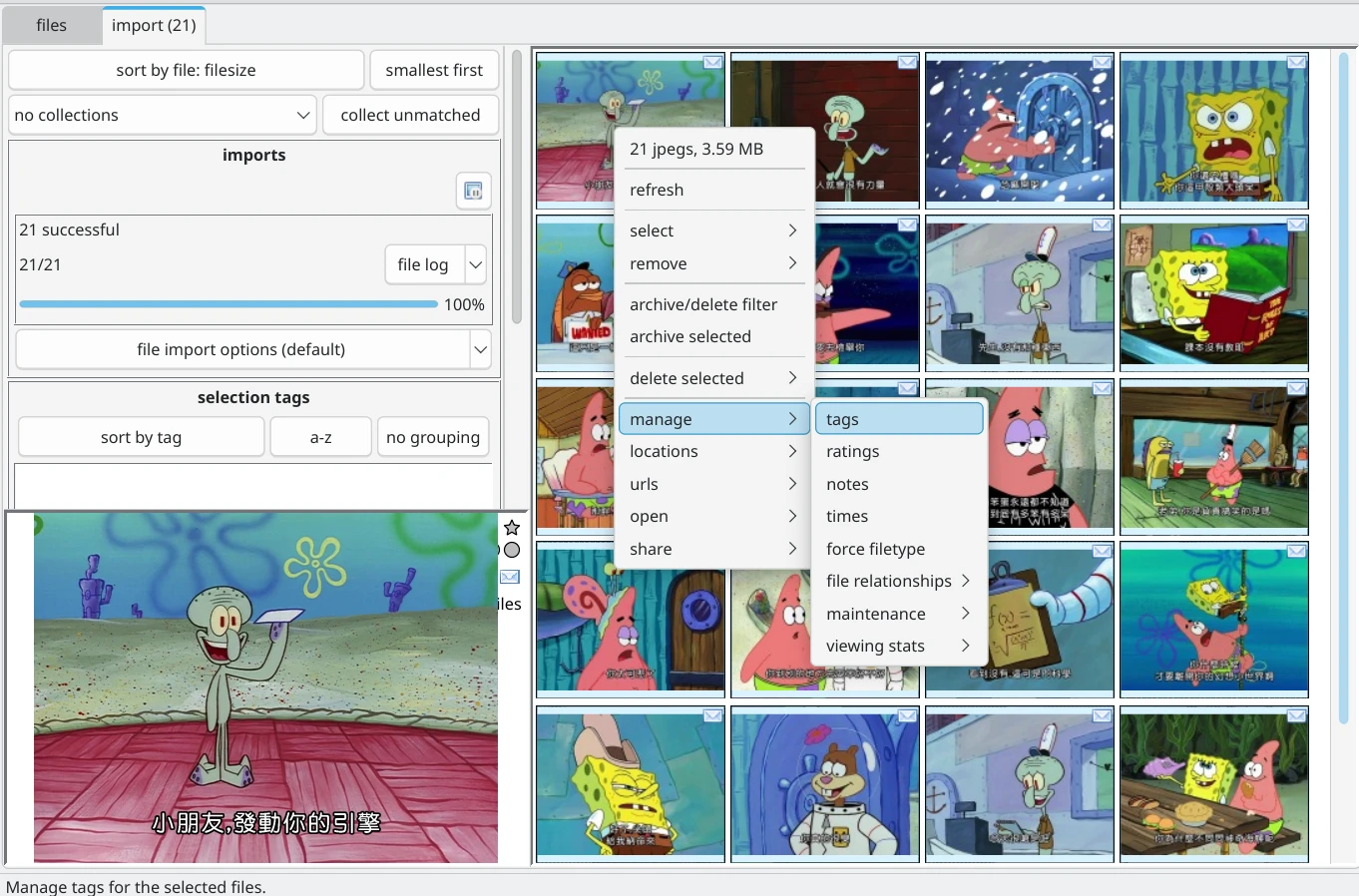Click "archive selected" in the context menu
1359x896 pixels.
(x=690, y=337)
